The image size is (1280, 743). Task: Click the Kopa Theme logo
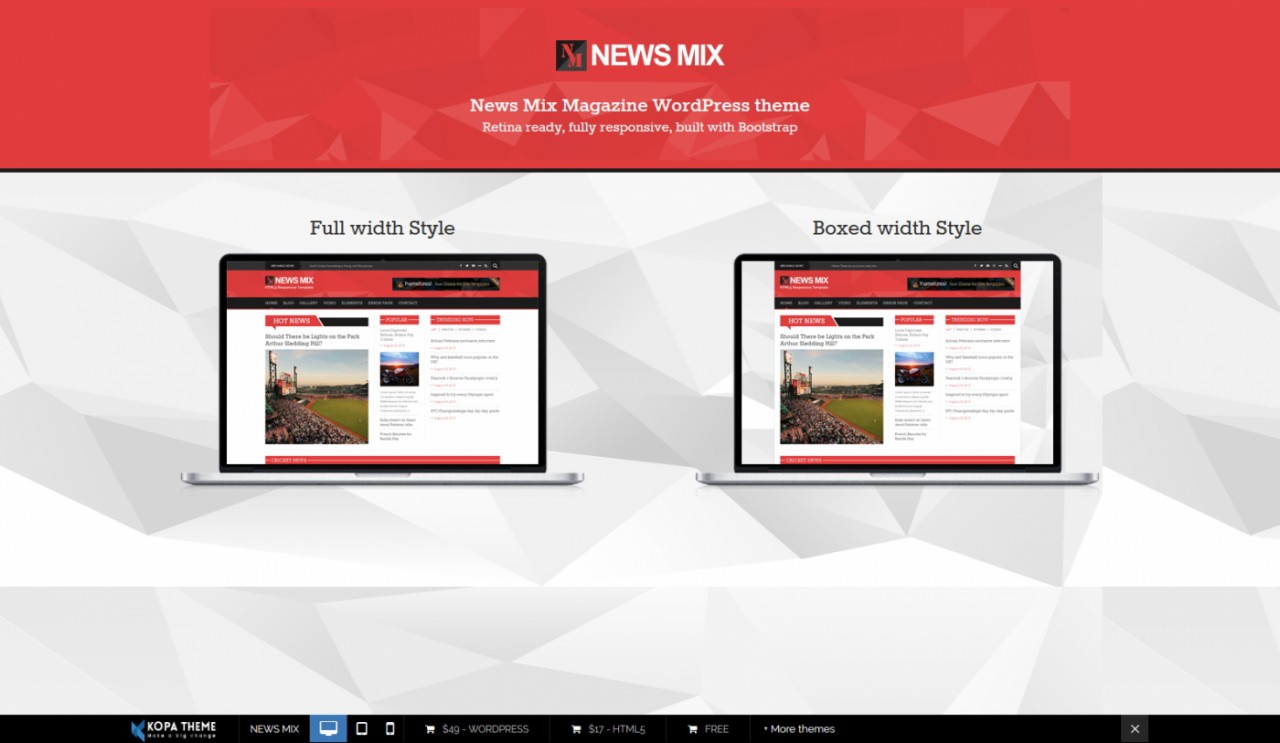coord(173,729)
